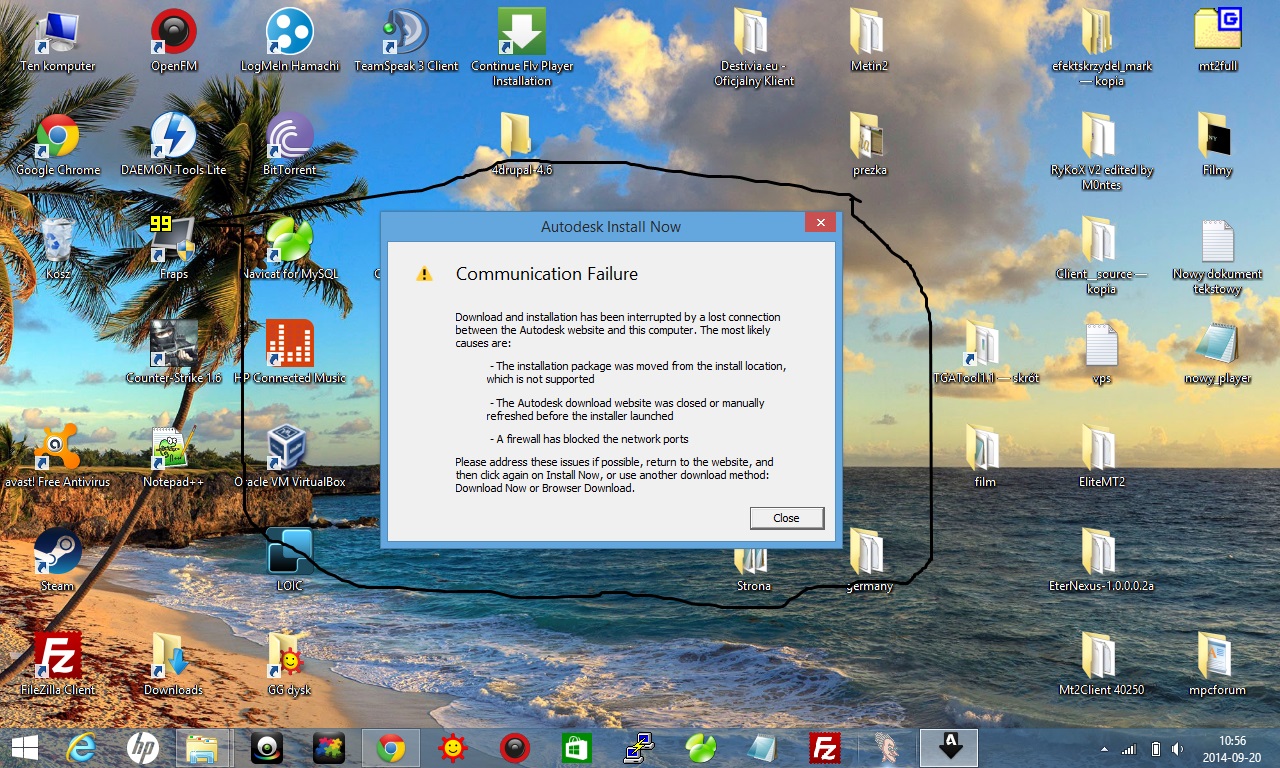Select the Notepad++ desktop shortcut

[173, 458]
